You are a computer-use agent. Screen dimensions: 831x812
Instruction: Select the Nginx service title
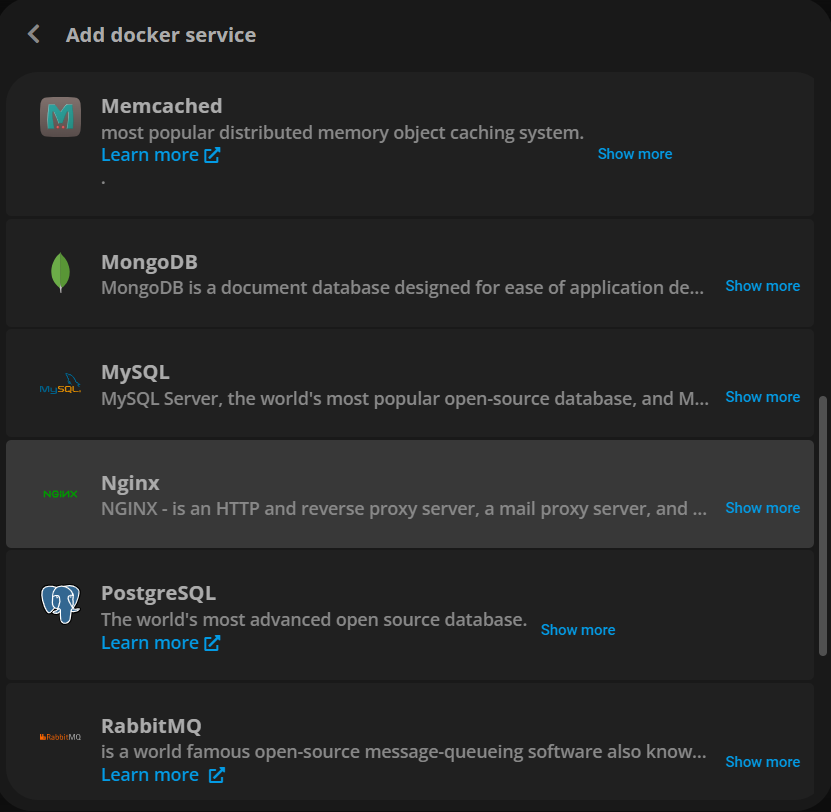coord(130,483)
